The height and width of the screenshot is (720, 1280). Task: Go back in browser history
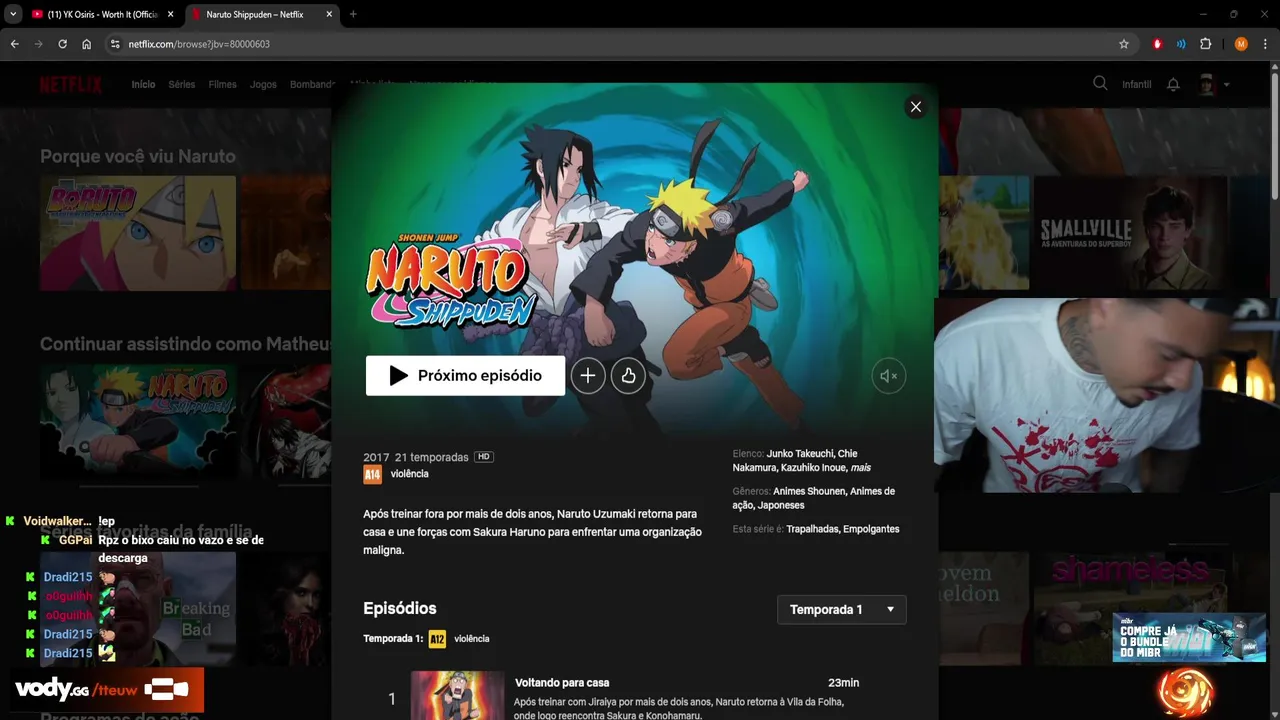pos(14,44)
